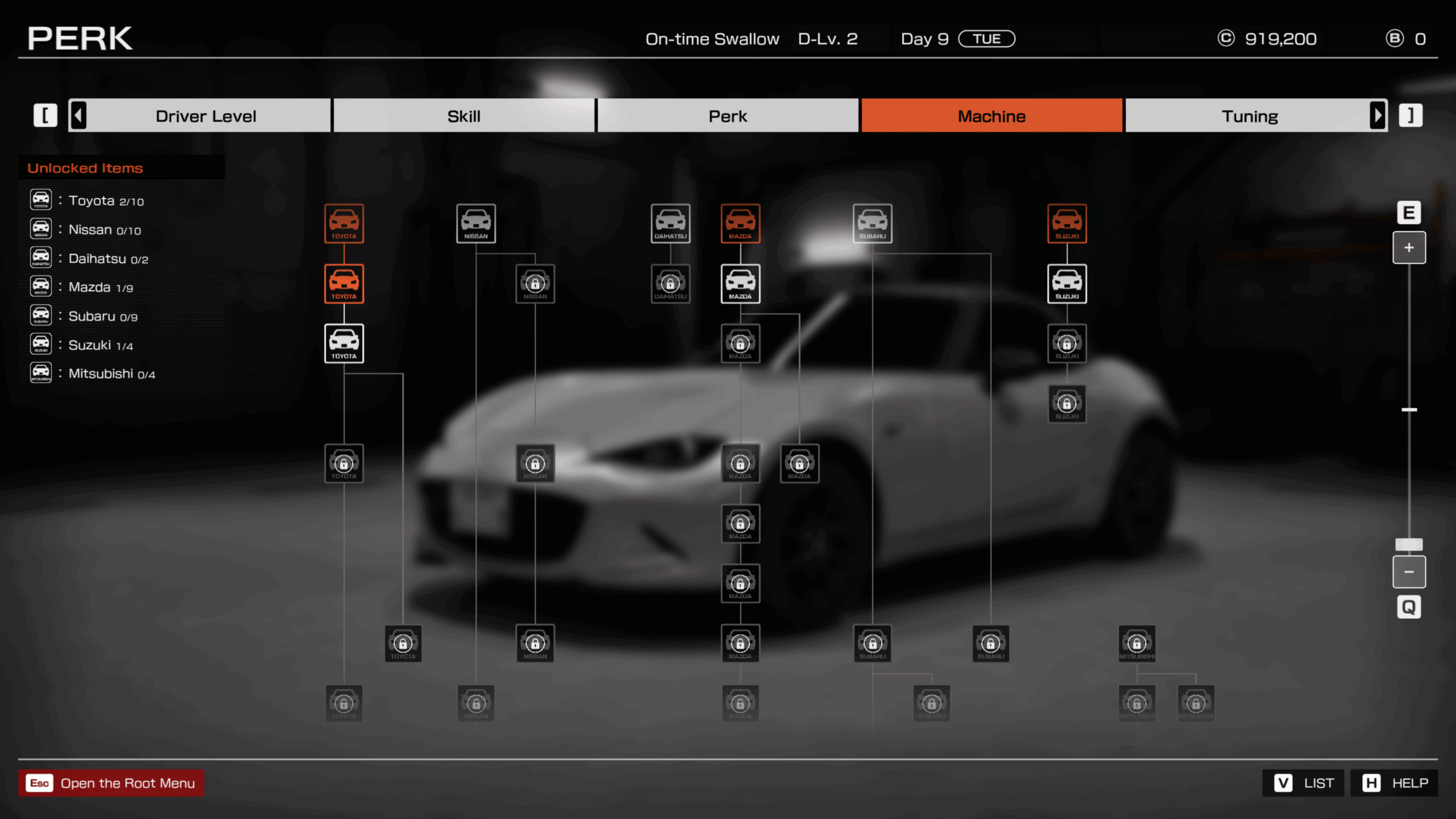
Task: Click the top locked Mitsubishi node
Action: (x=1136, y=643)
